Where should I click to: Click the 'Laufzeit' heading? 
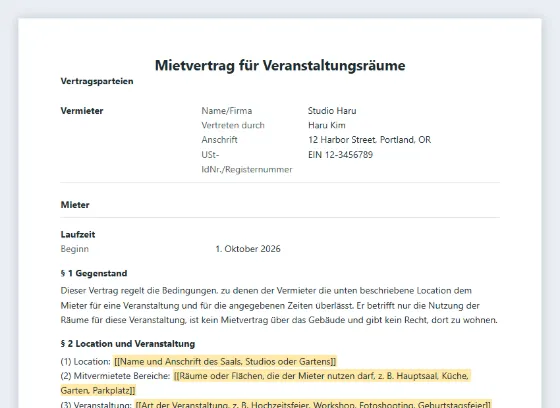(x=78, y=234)
